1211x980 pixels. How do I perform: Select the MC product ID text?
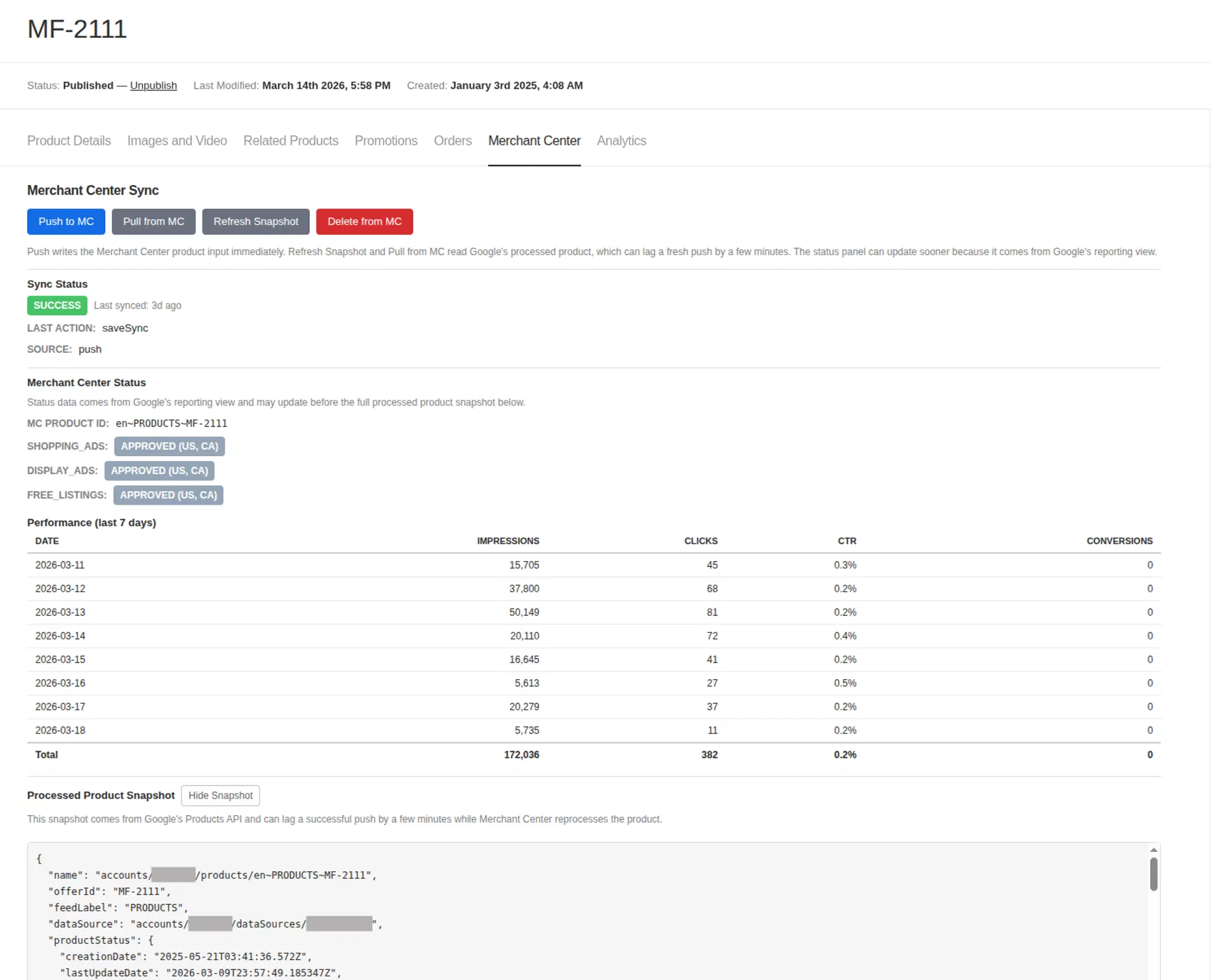click(171, 423)
